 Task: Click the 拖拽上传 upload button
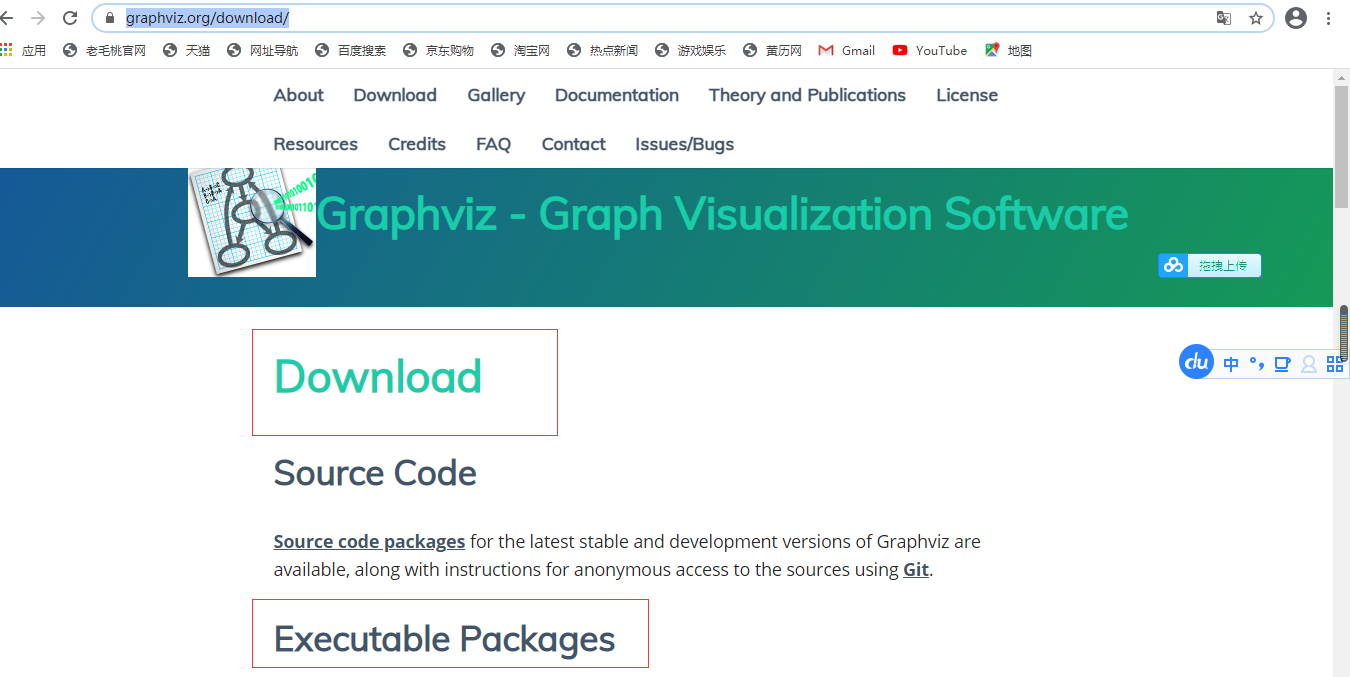click(x=1210, y=265)
